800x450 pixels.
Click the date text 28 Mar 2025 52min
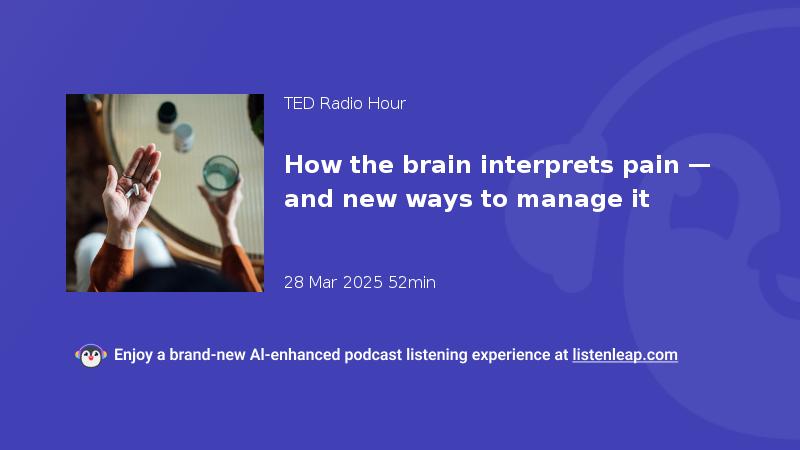click(360, 282)
